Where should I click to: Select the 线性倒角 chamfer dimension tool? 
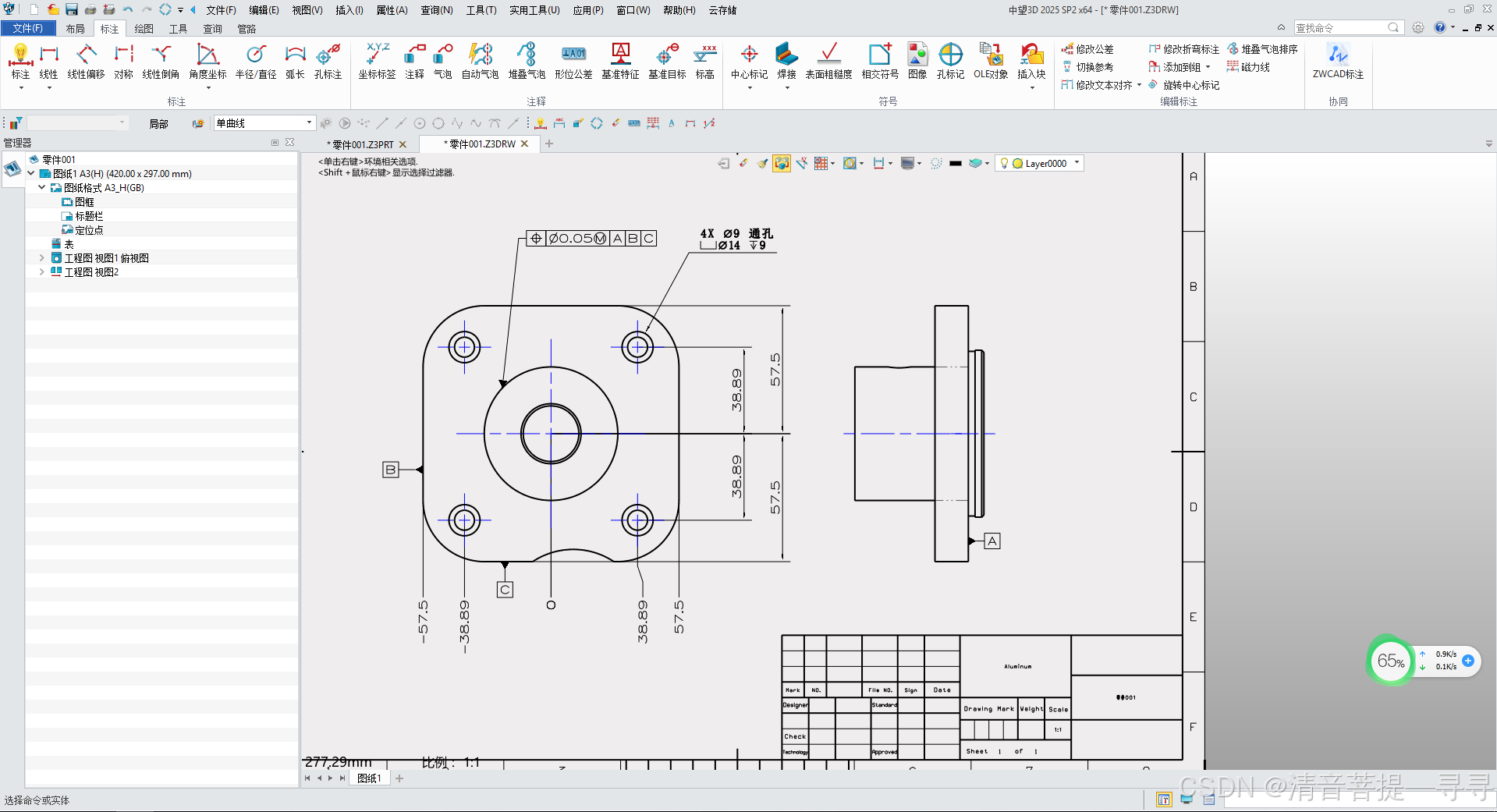[x=161, y=62]
